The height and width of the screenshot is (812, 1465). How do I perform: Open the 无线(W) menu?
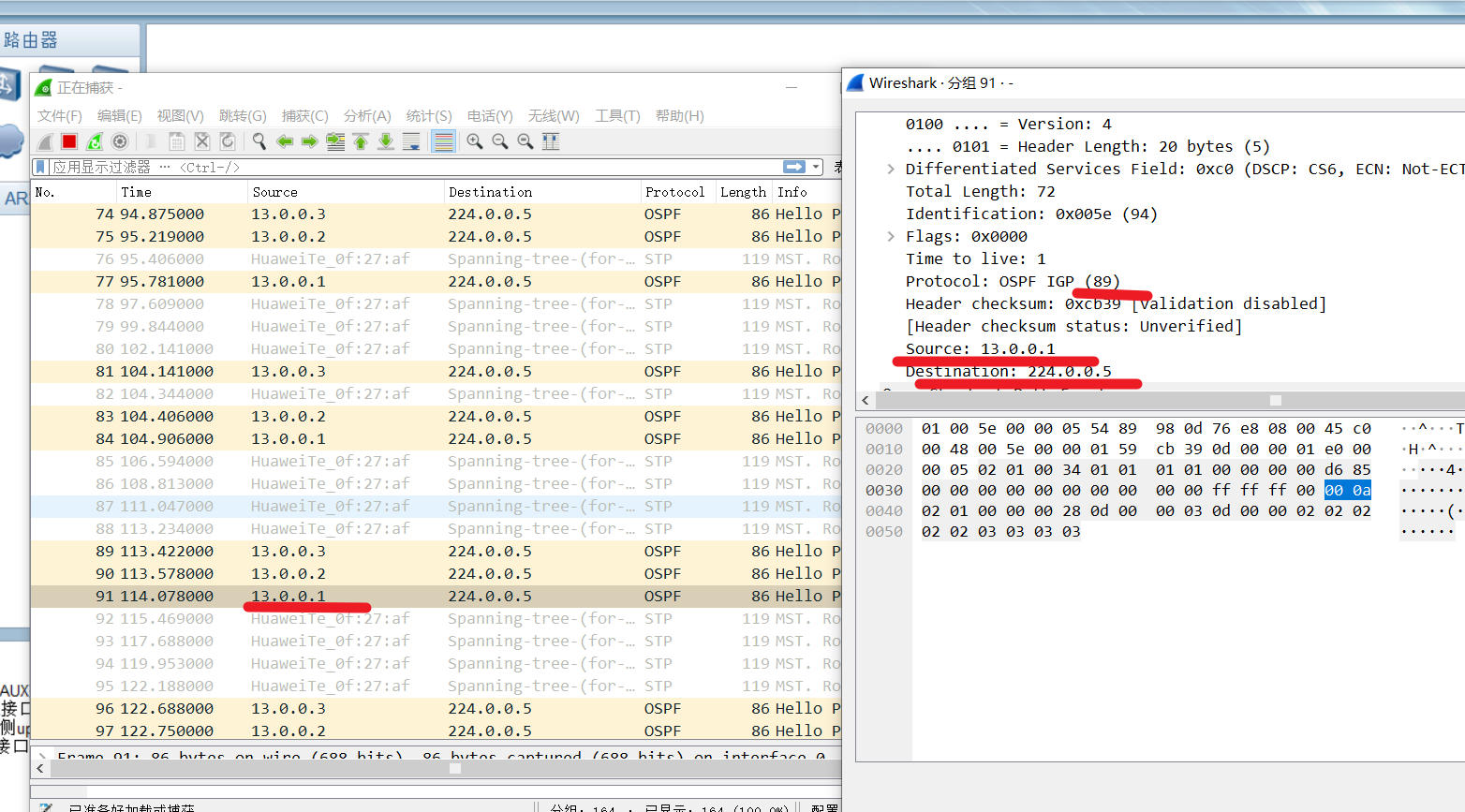pyautogui.click(x=554, y=115)
